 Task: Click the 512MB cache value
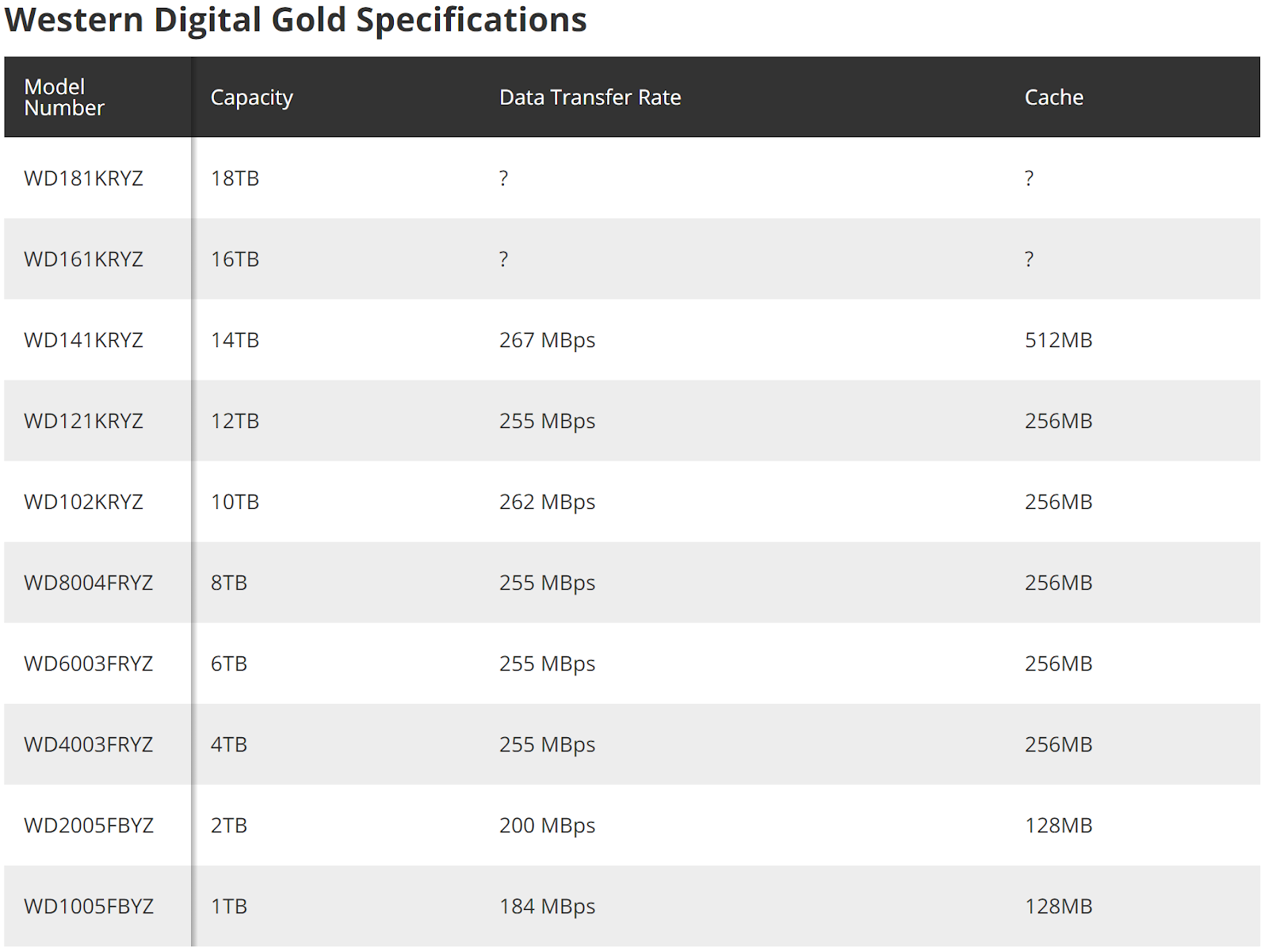click(x=1058, y=340)
